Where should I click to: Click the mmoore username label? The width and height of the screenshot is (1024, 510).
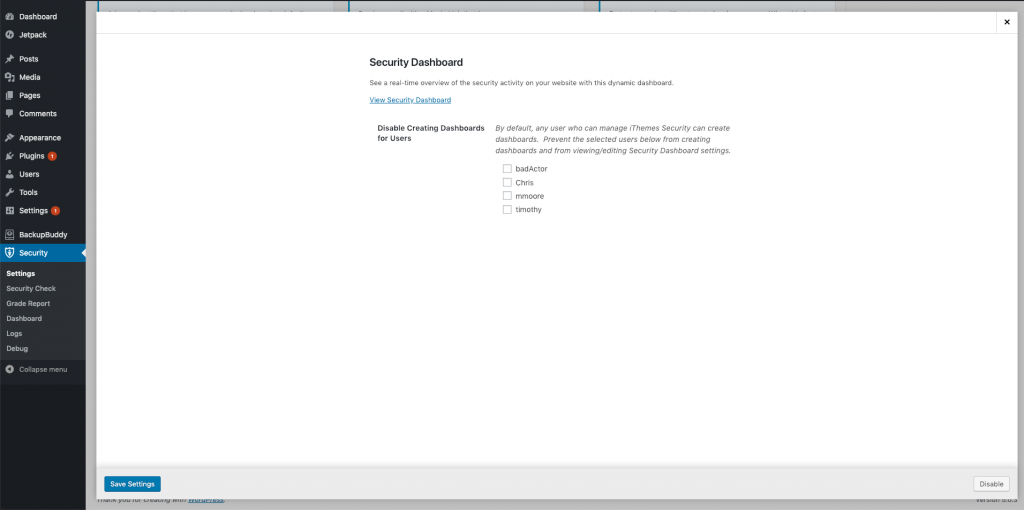[x=530, y=197]
